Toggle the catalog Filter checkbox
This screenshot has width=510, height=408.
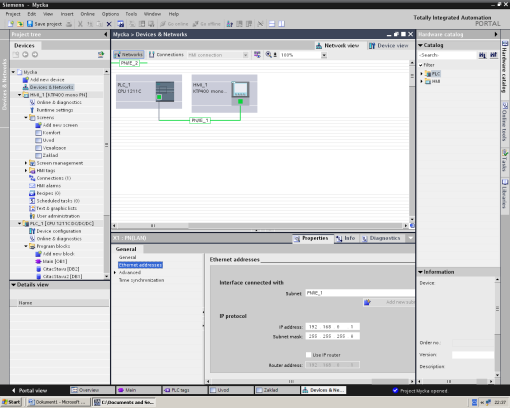pos(421,65)
